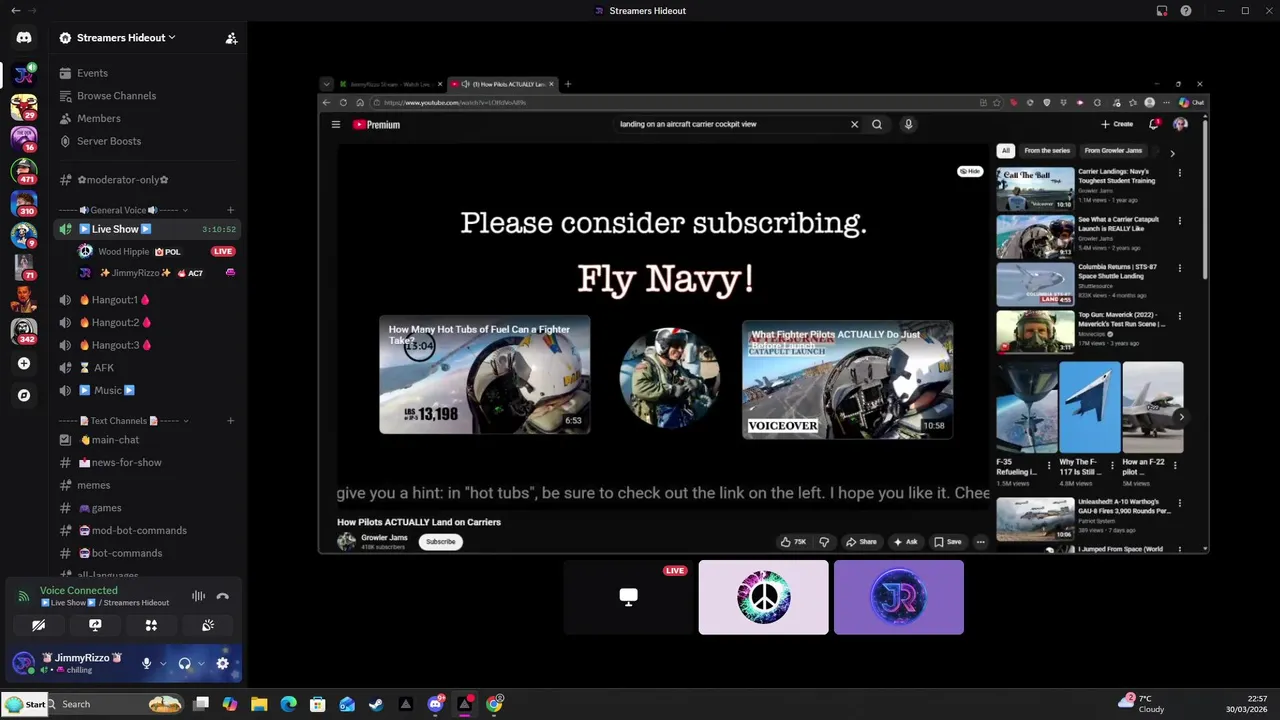Open Discord direct messages home icon

(24, 38)
